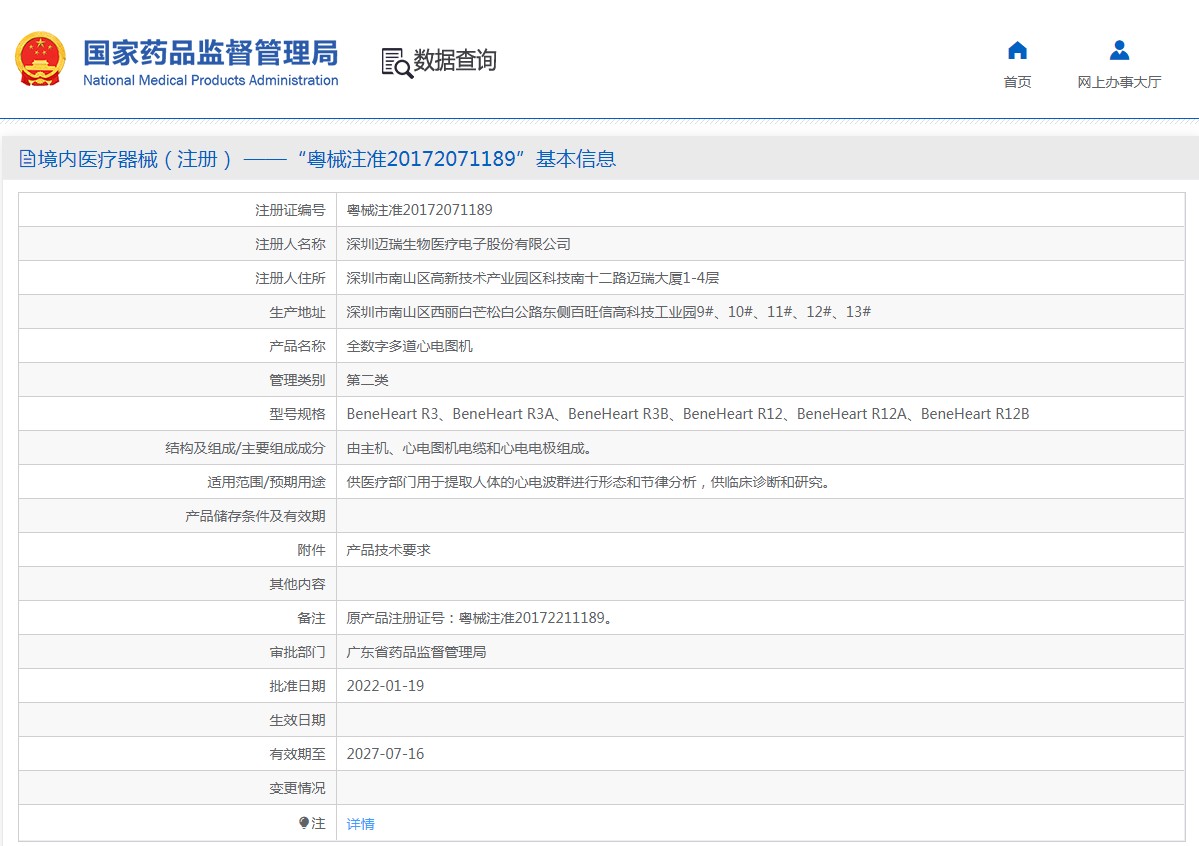The image size is (1199, 846).
Task: Select 深圳迈瑞生物医疗电子股份有限公司 text
Action: pyautogui.click(x=458, y=244)
